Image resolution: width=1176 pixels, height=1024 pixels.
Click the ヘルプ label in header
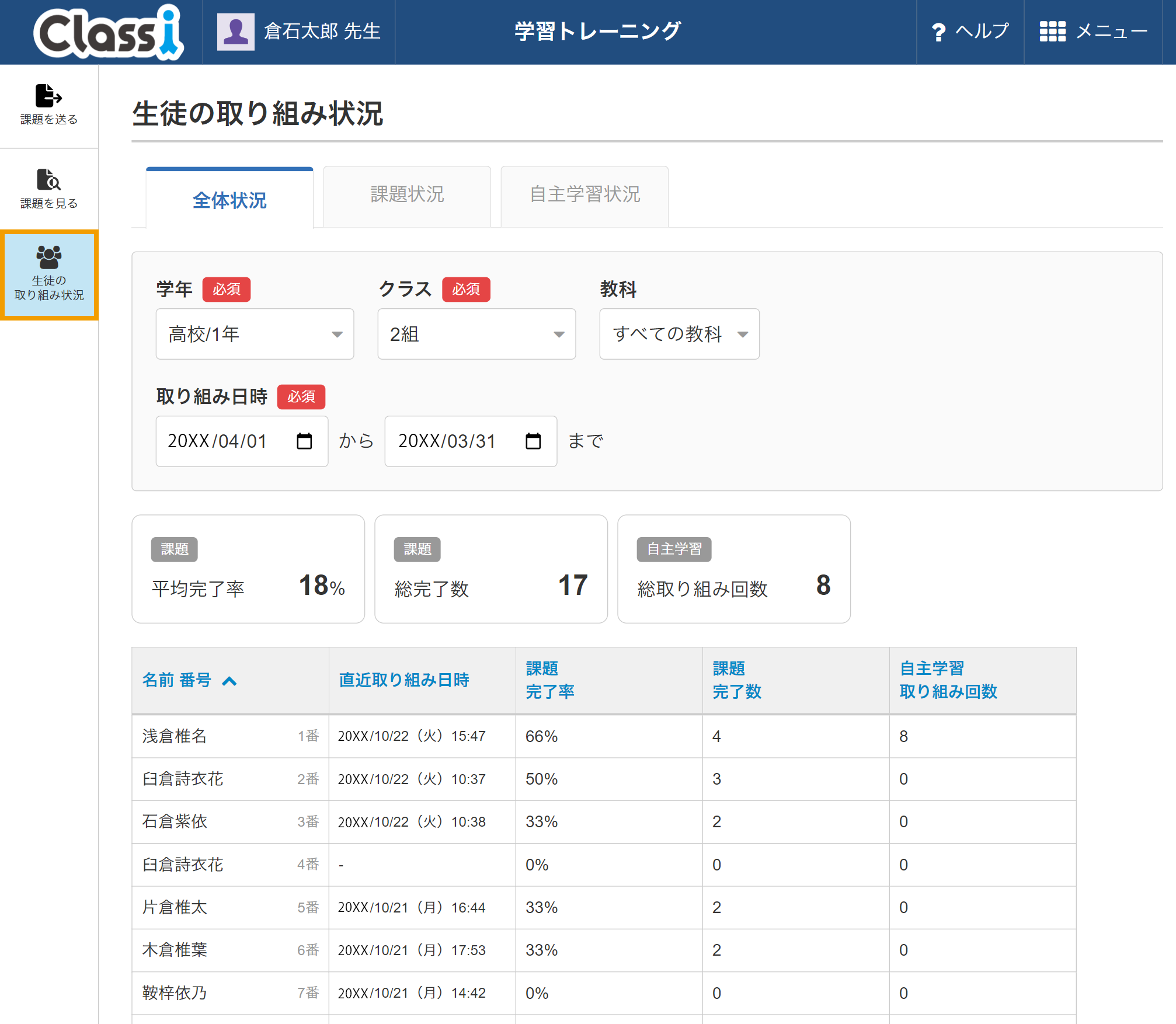pyautogui.click(x=982, y=31)
